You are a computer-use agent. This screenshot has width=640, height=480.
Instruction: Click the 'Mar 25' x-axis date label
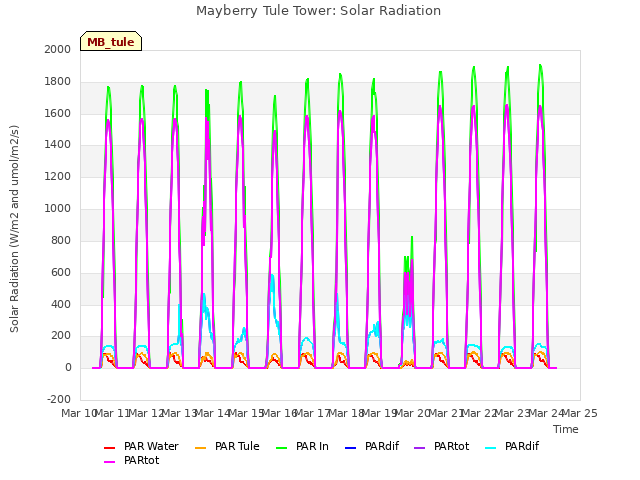click(580, 413)
